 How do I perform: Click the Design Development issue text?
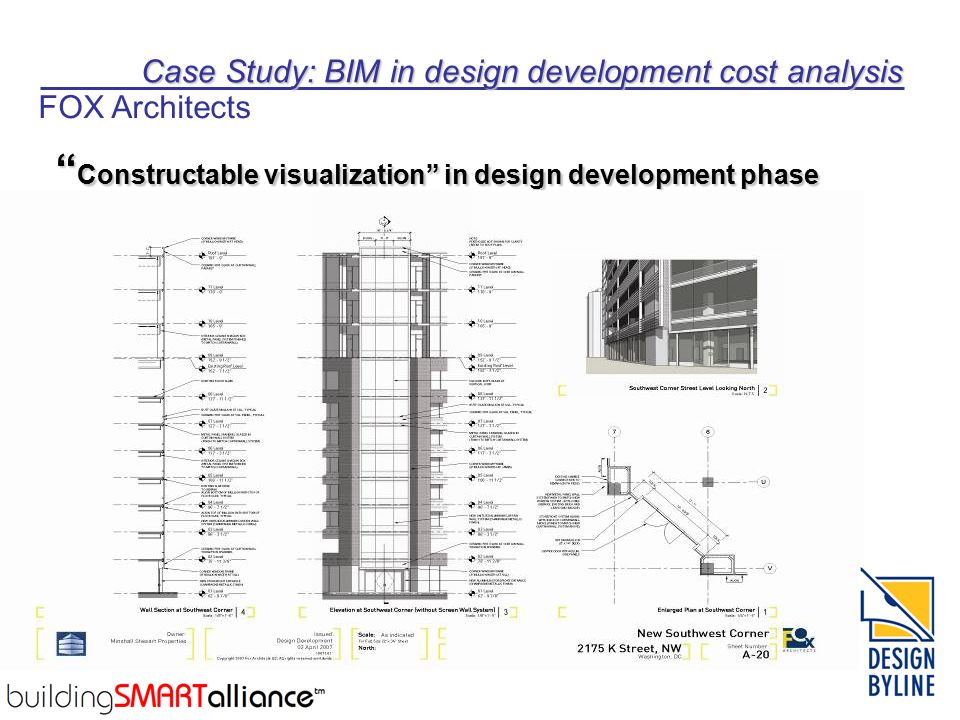click(x=304, y=640)
